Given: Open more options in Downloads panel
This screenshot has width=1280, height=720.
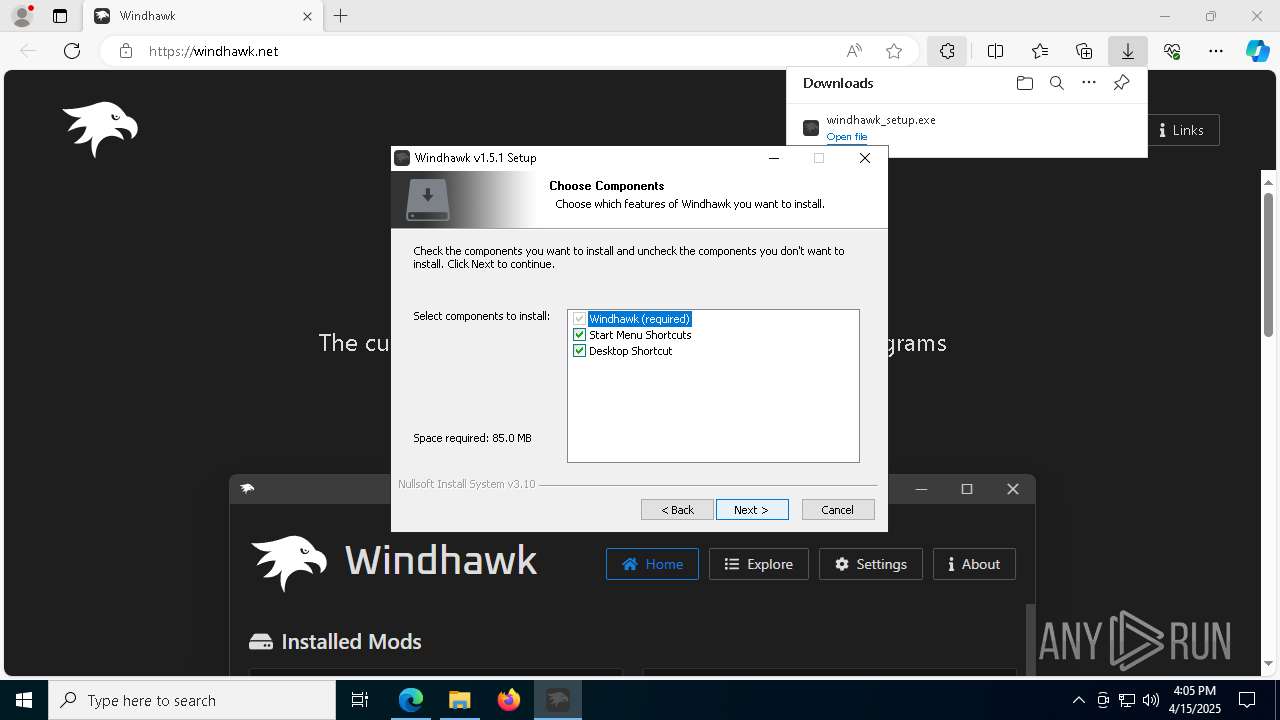Looking at the screenshot, I should point(1089,83).
